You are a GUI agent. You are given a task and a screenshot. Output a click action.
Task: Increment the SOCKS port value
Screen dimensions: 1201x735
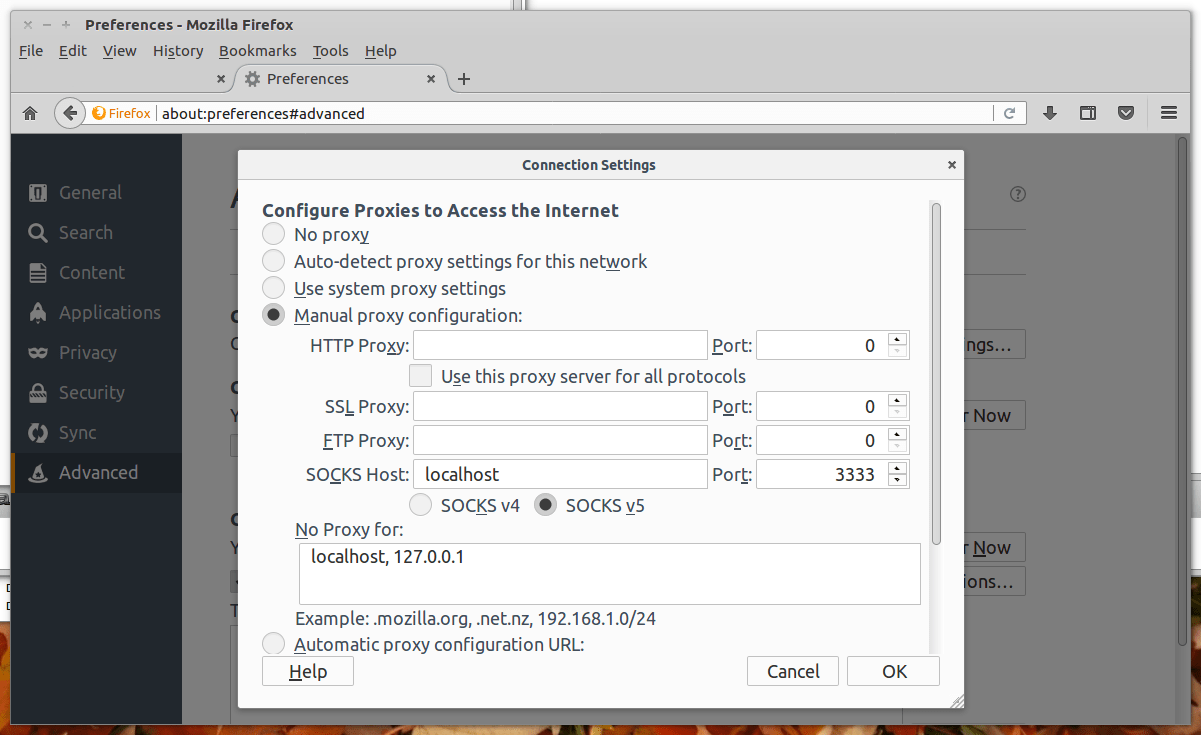[898, 468]
